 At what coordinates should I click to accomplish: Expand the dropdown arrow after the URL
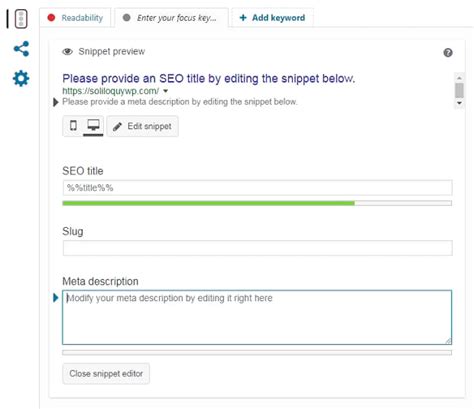[166, 91]
